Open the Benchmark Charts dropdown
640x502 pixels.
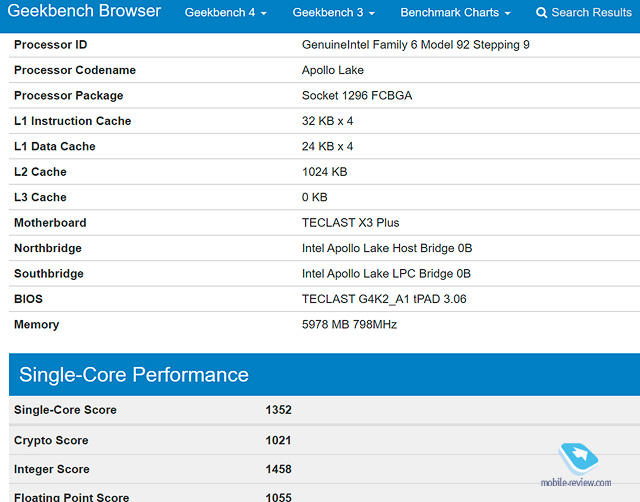tap(455, 13)
